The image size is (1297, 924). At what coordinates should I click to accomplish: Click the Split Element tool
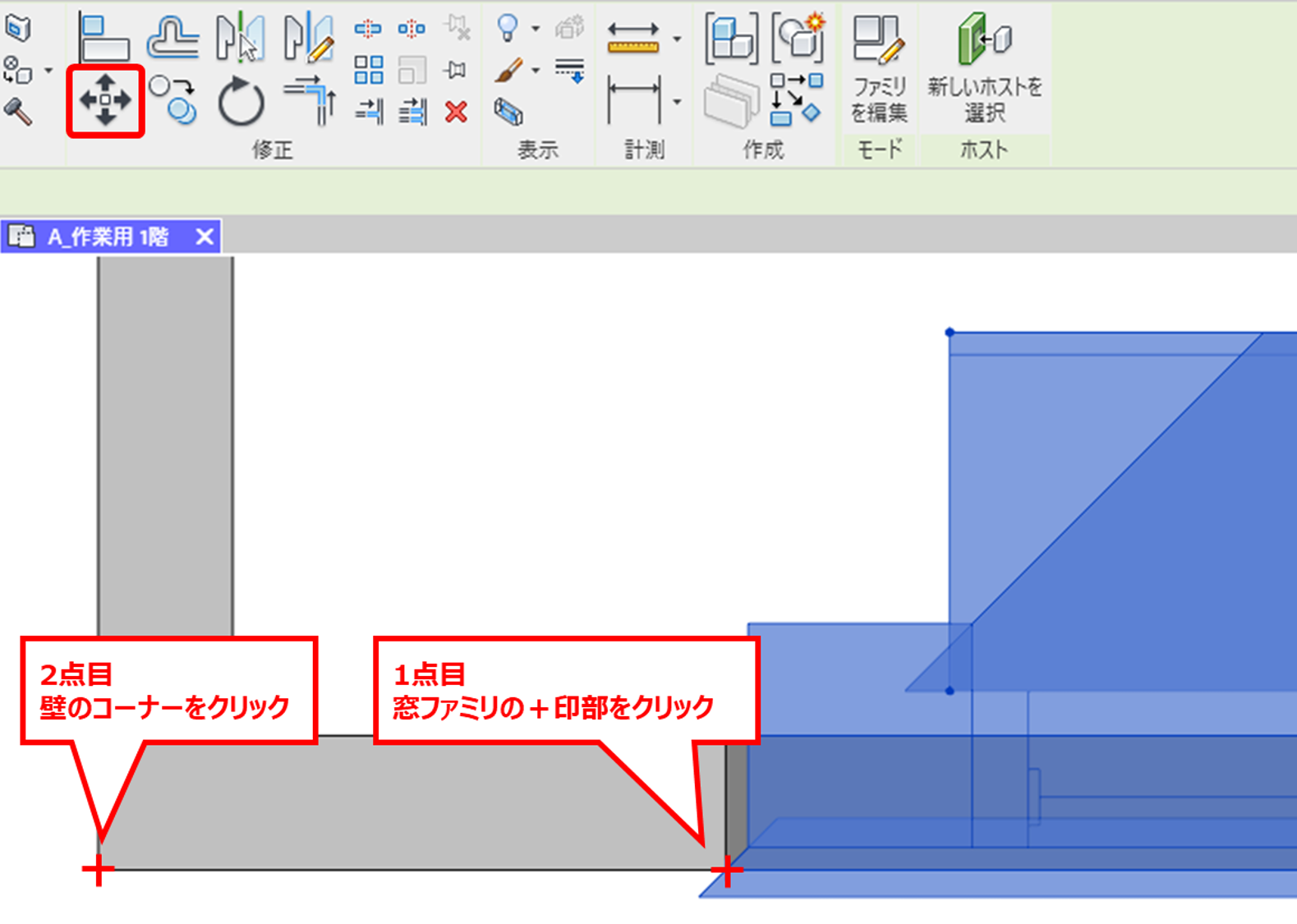pyautogui.click(x=367, y=30)
